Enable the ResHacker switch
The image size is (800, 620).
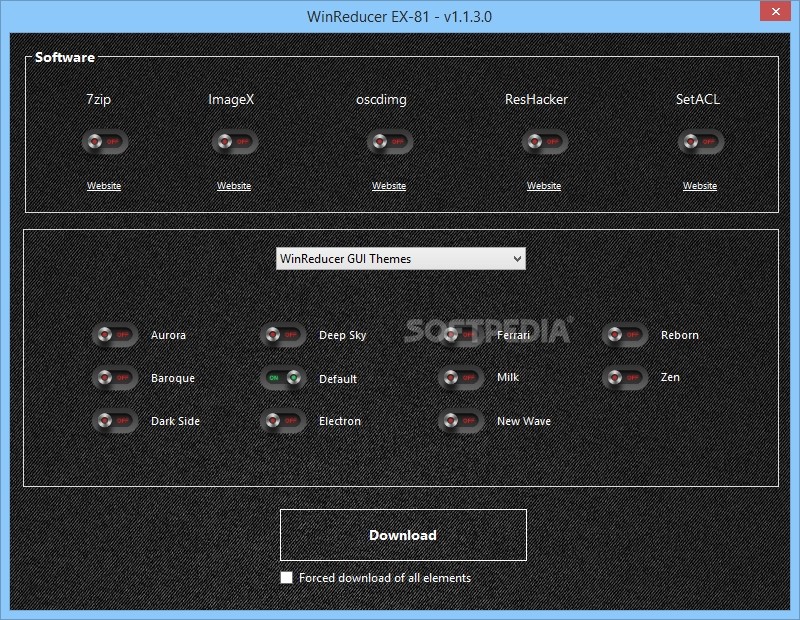[544, 141]
